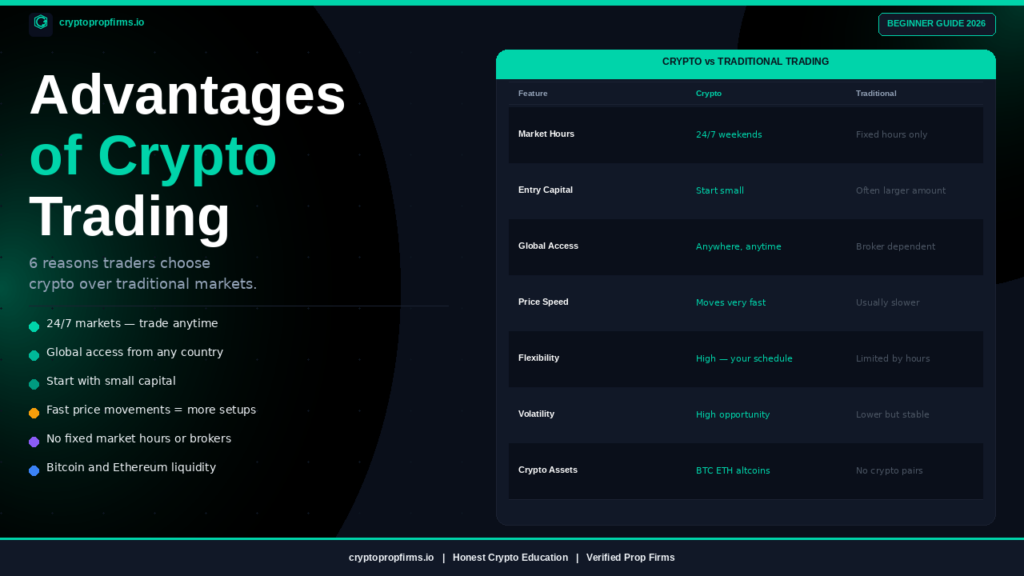
Task: Click the 'Anywhere, anytime' cell
Action: click(739, 247)
